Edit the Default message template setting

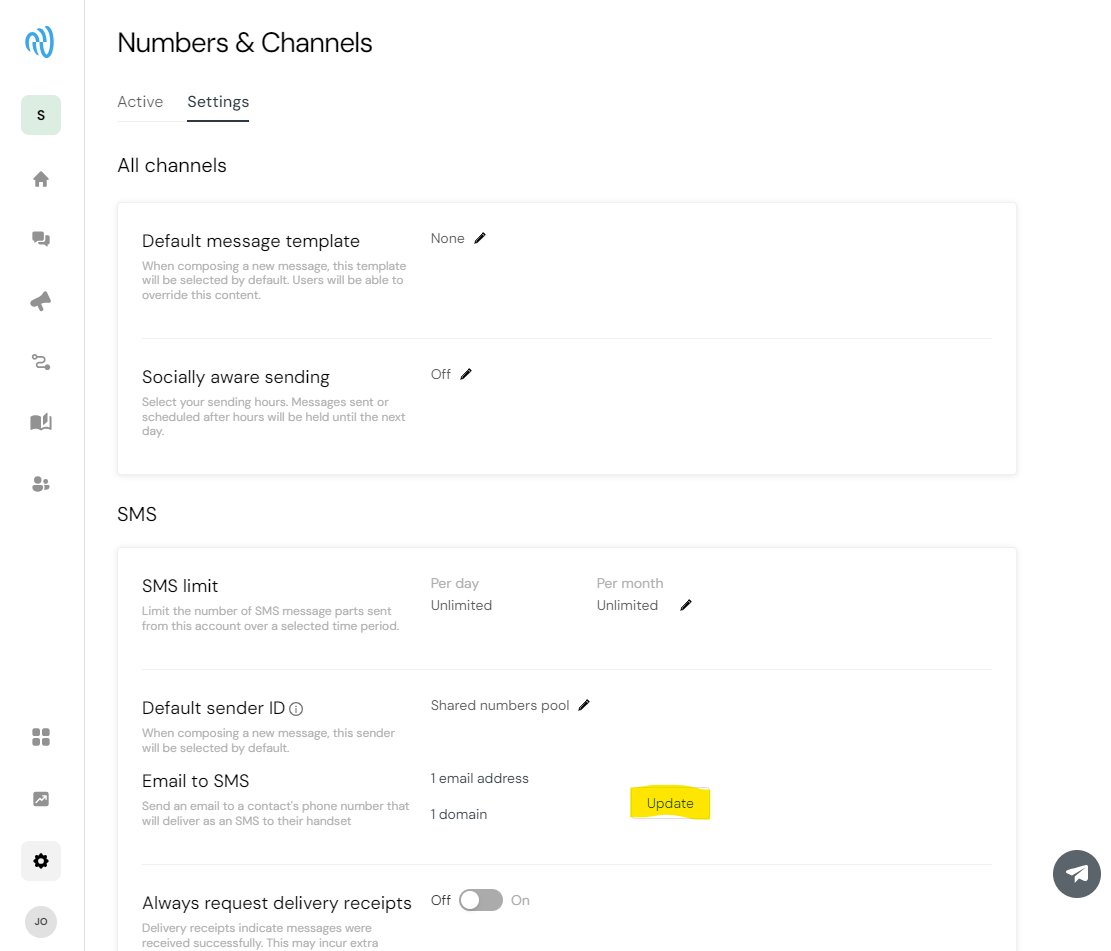pos(479,238)
